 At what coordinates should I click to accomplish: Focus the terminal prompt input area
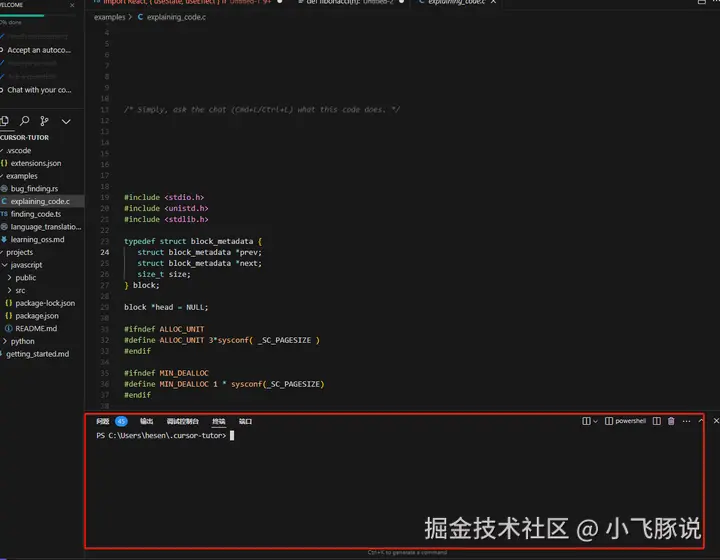point(232,435)
